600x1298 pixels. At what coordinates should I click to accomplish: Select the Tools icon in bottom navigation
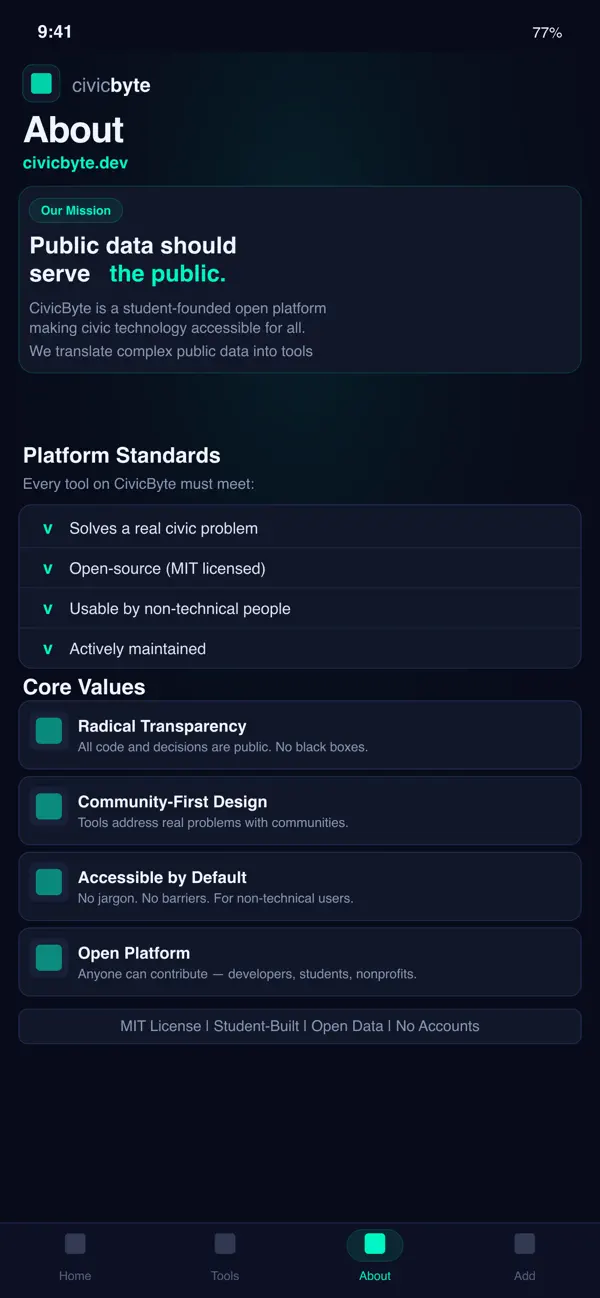click(225, 1243)
